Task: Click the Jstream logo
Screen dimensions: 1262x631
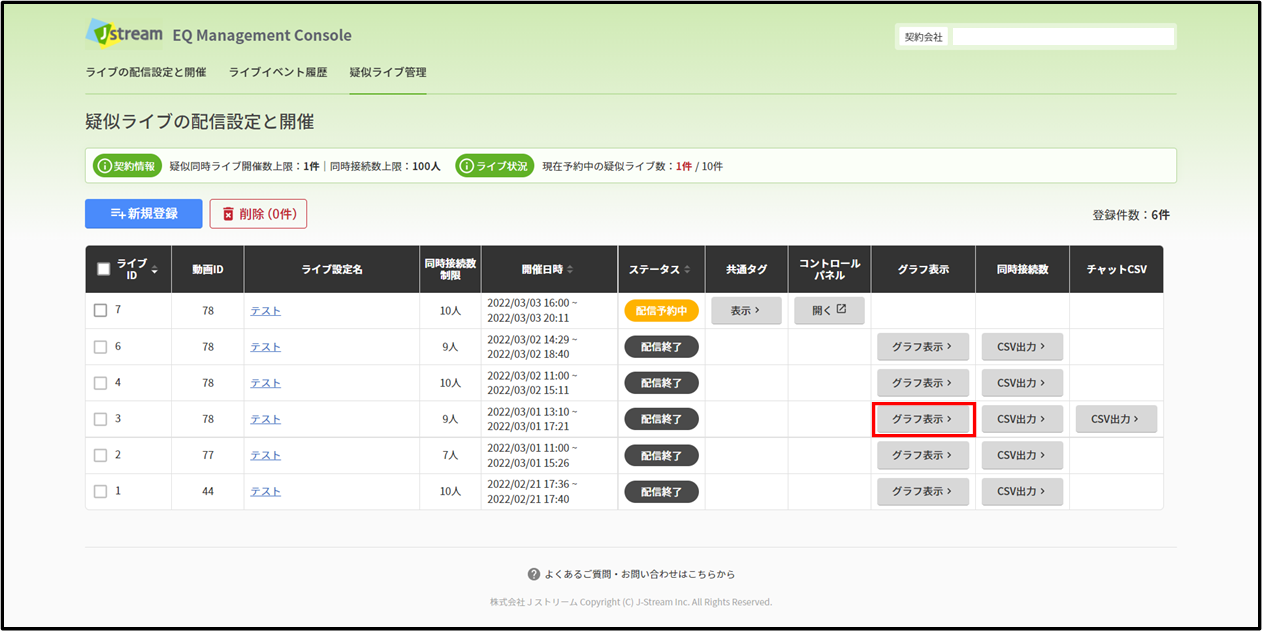Action: point(124,32)
